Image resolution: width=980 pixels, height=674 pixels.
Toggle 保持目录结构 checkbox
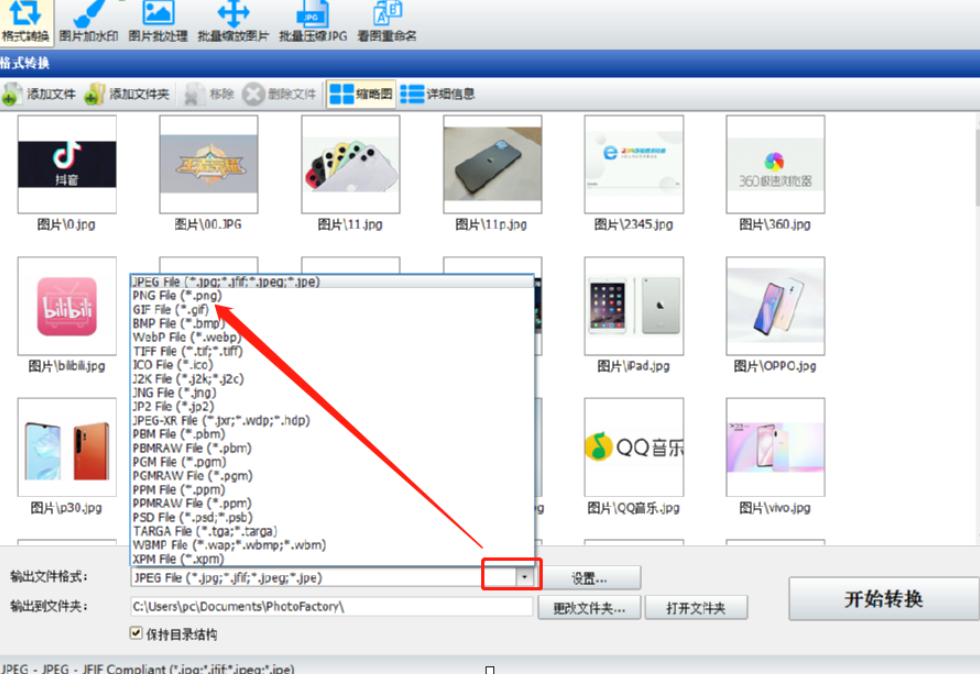click(x=136, y=633)
